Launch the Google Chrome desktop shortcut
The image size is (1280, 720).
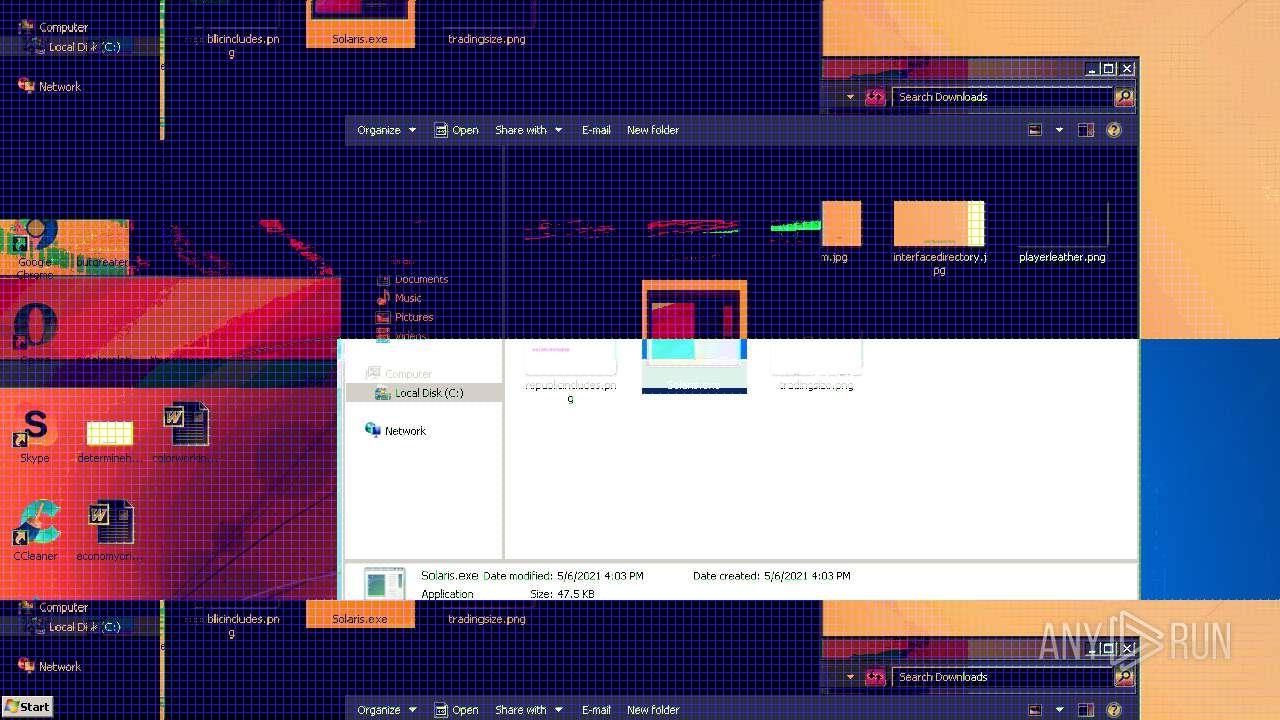coord(35,250)
